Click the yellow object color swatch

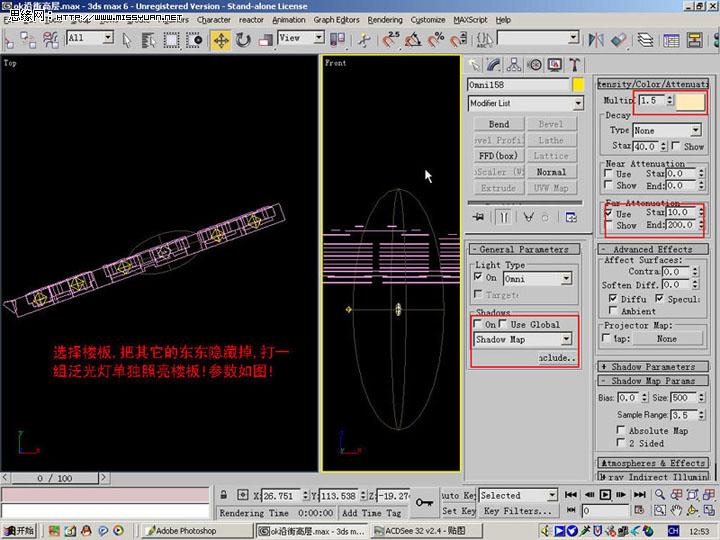578,85
